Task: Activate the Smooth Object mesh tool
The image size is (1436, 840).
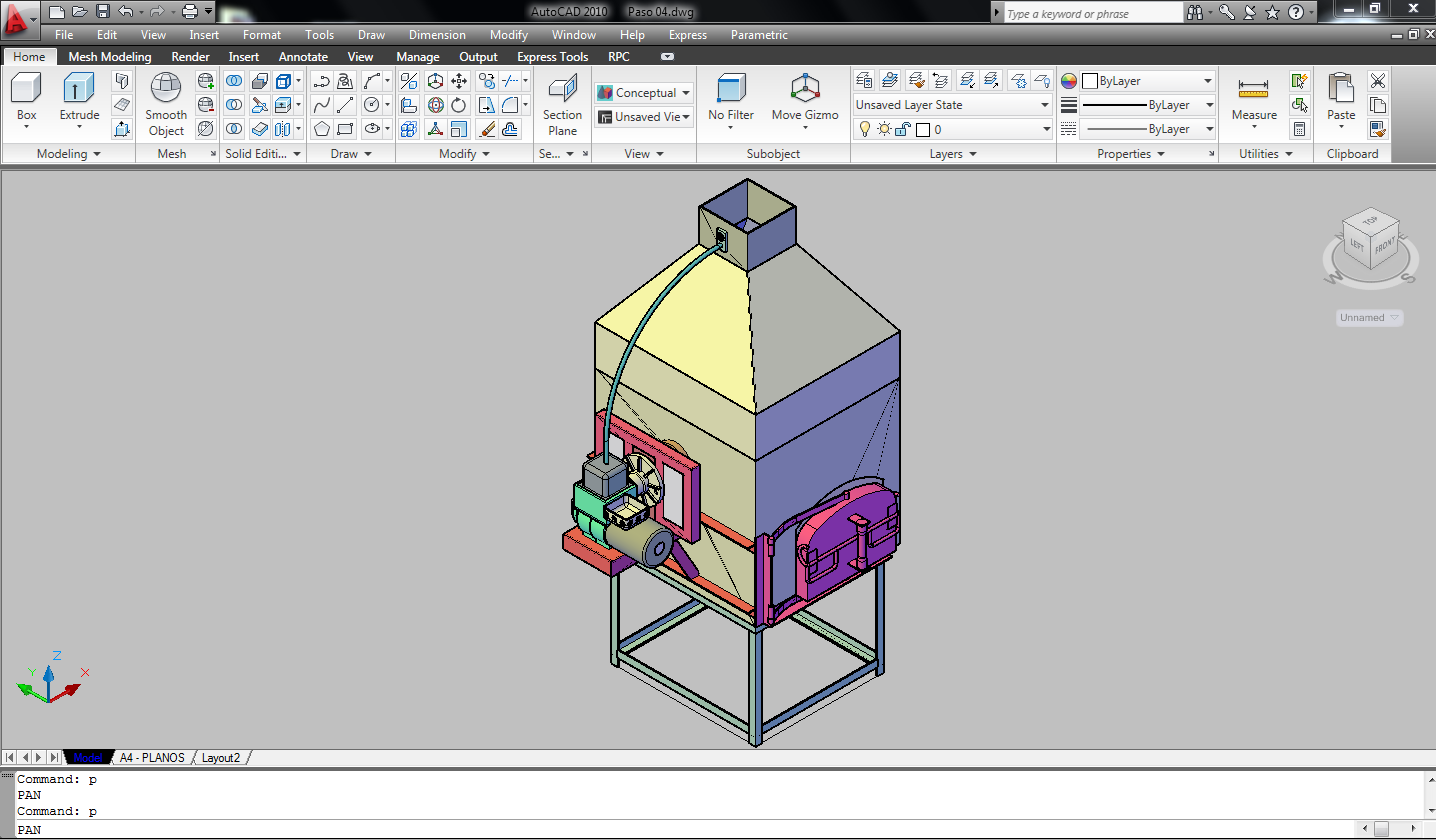Action: (x=166, y=89)
